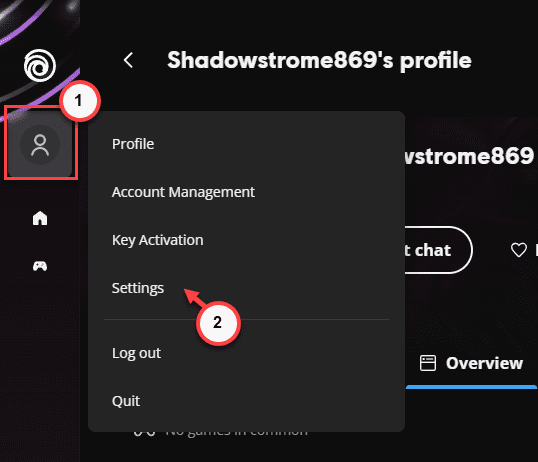Click the Overview tab icon
Viewport: 538px width, 462px height.
[x=428, y=363]
